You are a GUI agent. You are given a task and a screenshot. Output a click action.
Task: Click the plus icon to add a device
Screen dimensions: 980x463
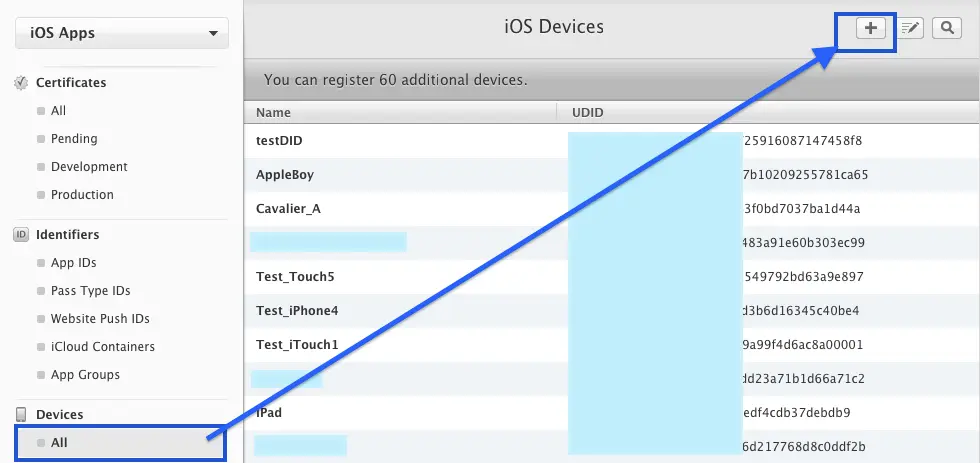[x=871, y=28]
